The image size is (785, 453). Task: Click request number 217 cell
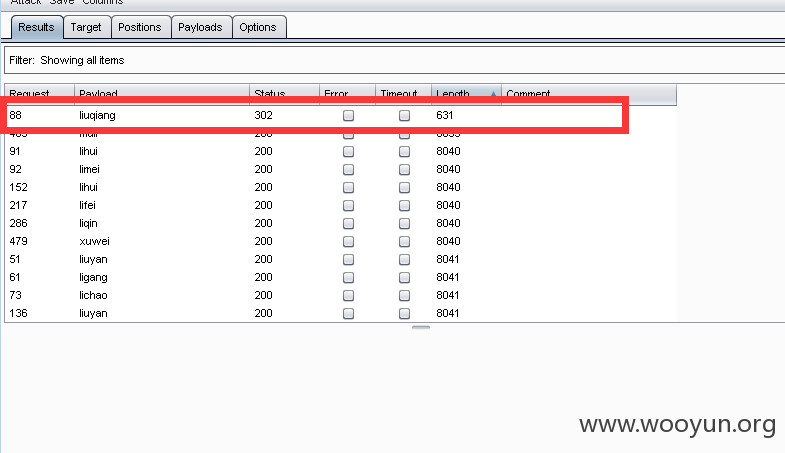(19, 205)
